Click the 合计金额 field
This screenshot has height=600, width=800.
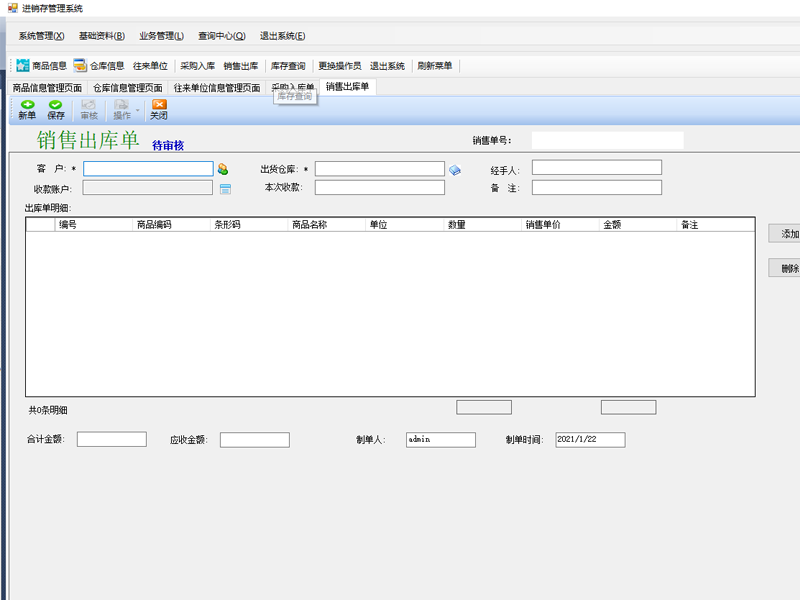pyautogui.click(x=112, y=439)
